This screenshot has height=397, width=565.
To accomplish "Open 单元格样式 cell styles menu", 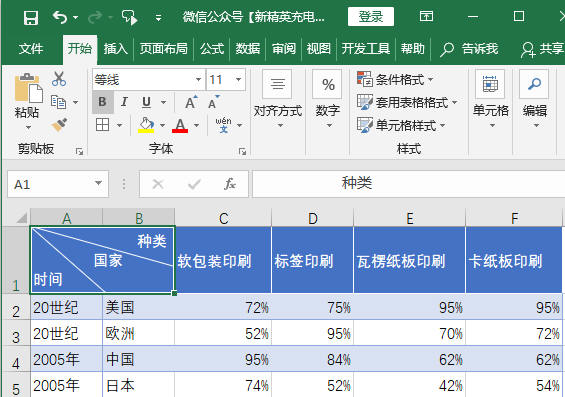I will point(401,125).
